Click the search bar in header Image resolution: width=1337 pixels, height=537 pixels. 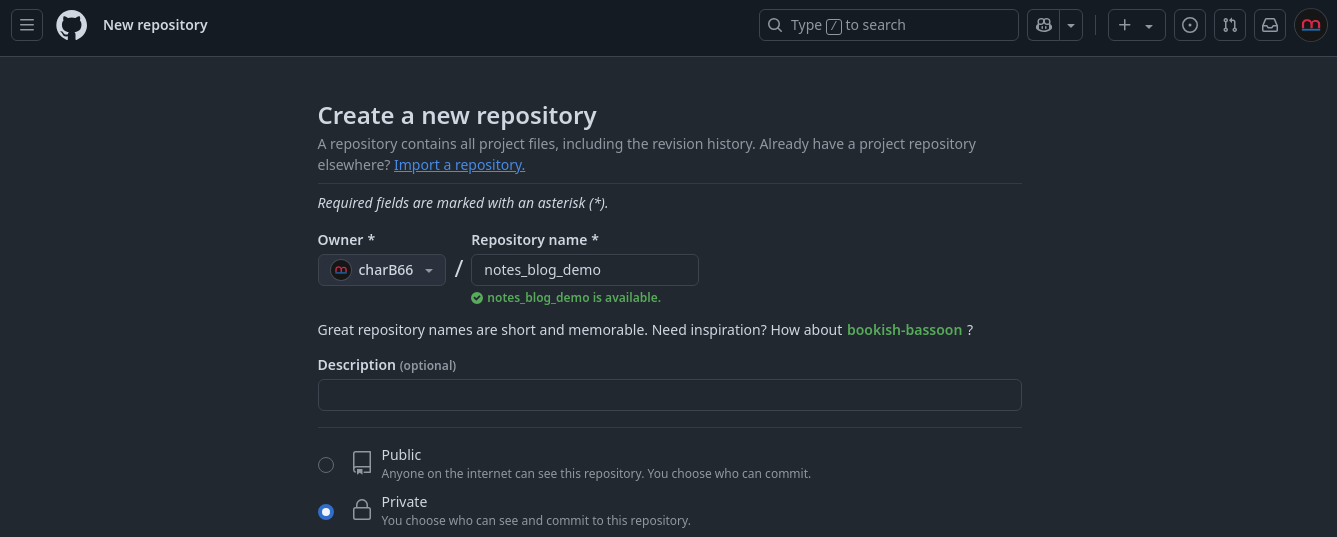click(x=888, y=25)
